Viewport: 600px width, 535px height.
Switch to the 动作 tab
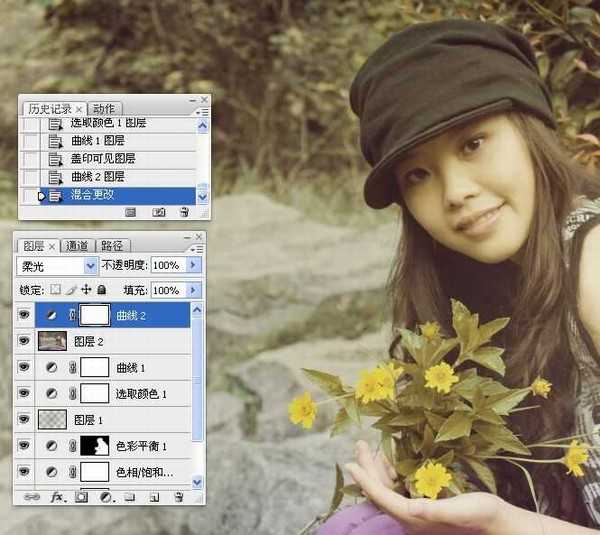pos(103,109)
